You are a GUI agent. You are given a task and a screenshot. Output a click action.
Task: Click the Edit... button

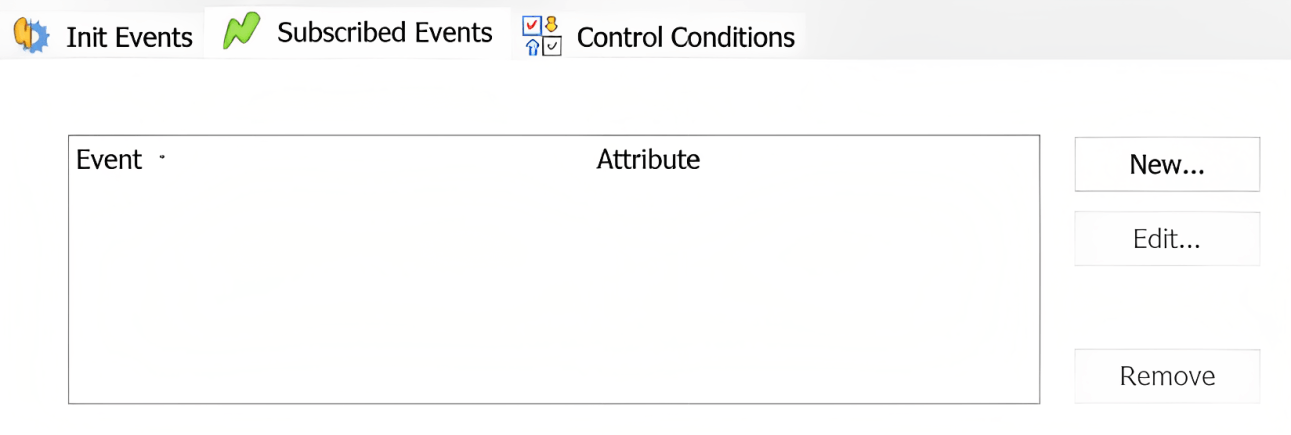pyautogui.click(x=1167, y=239)
